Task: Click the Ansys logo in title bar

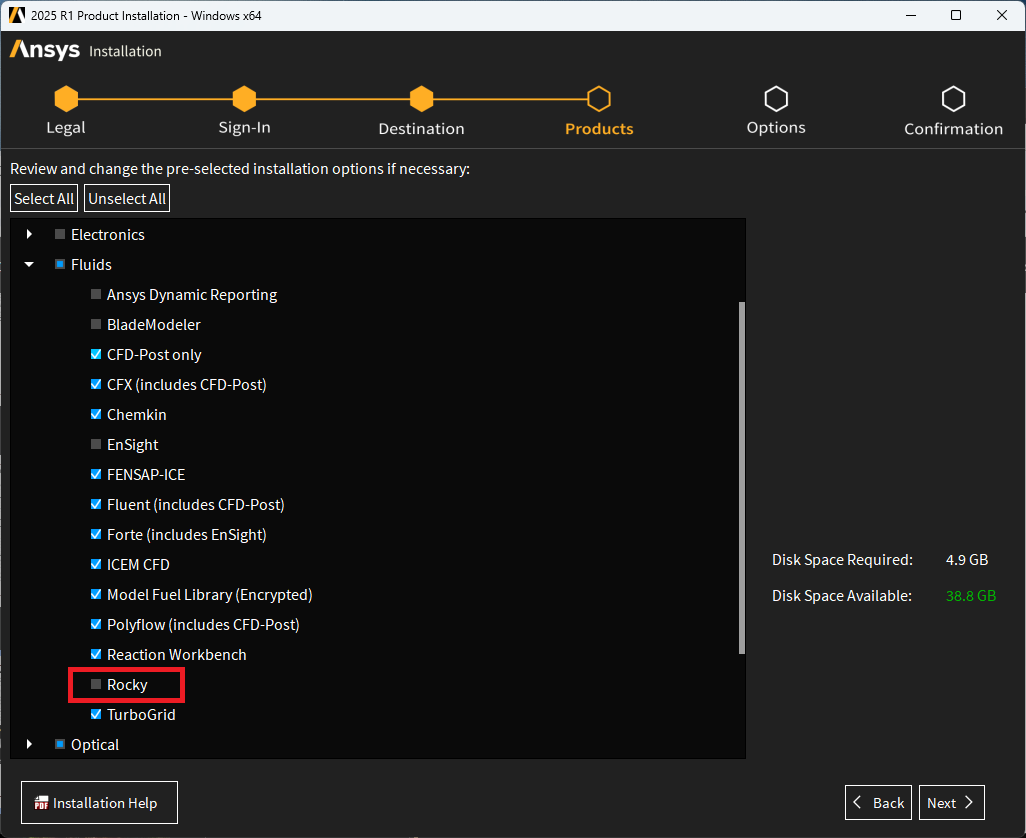Action: click(x=16, y=15)
